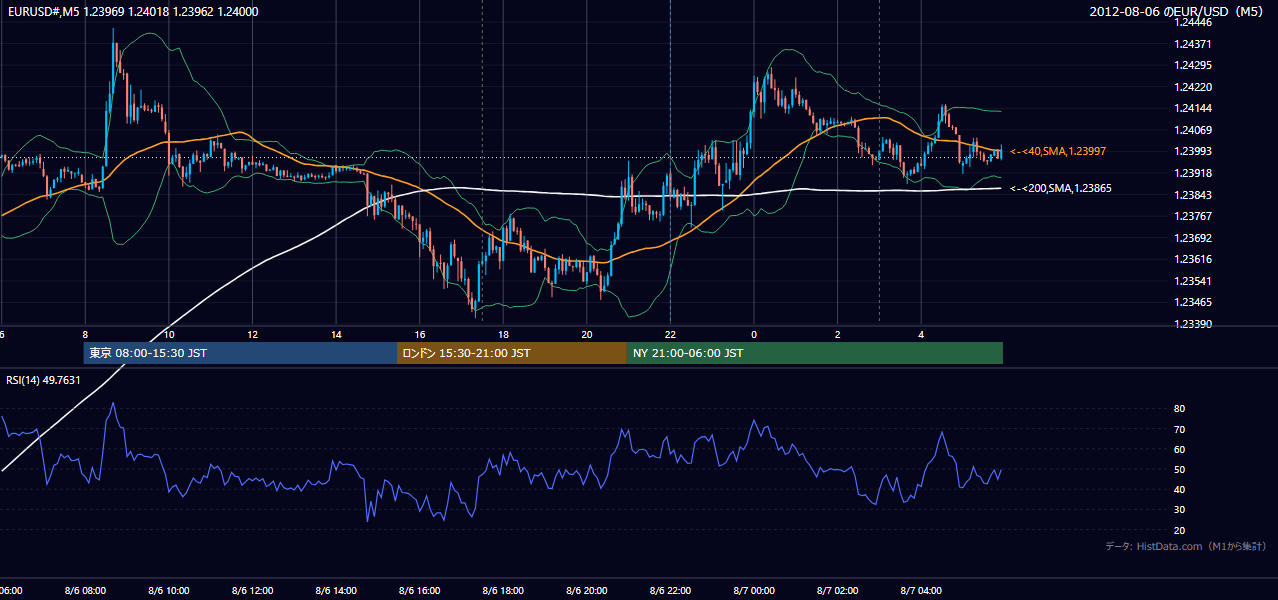Viewport: 1278px width, 600px height.
Task: Click RSI scale value 80
Action: [1179, 409]
